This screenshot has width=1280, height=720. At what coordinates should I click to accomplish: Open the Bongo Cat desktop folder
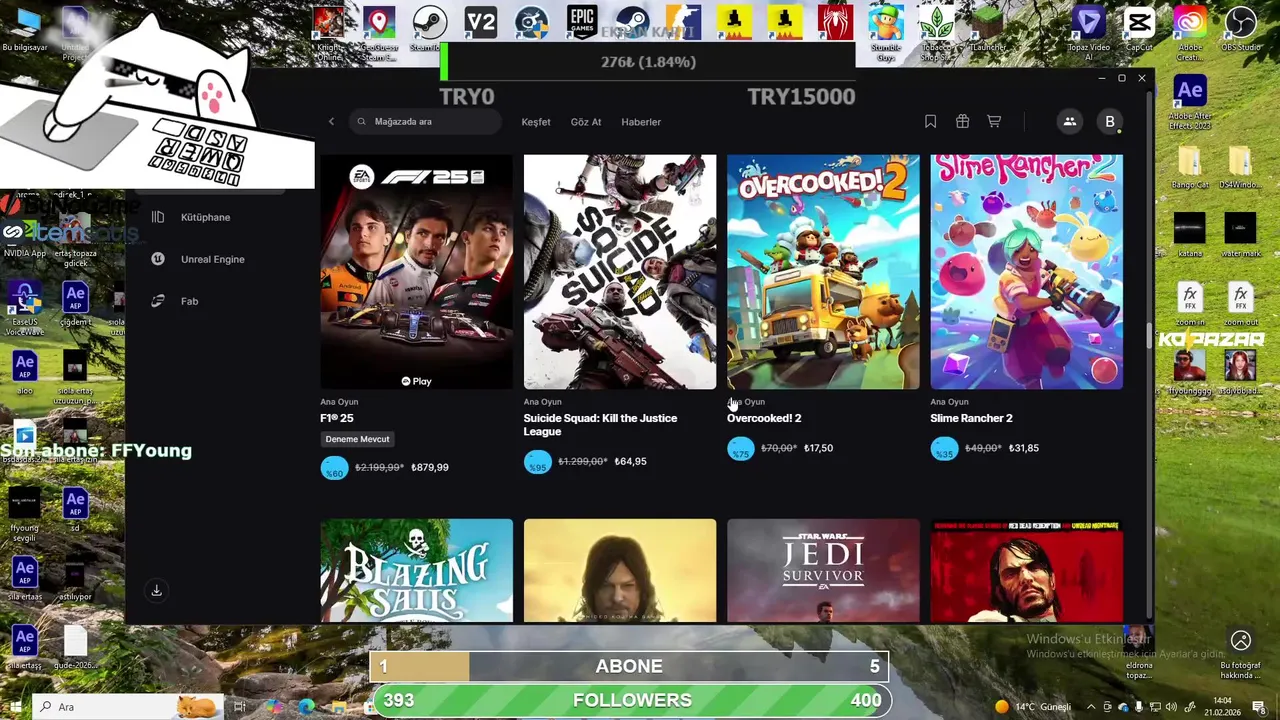click(1190, 167)
